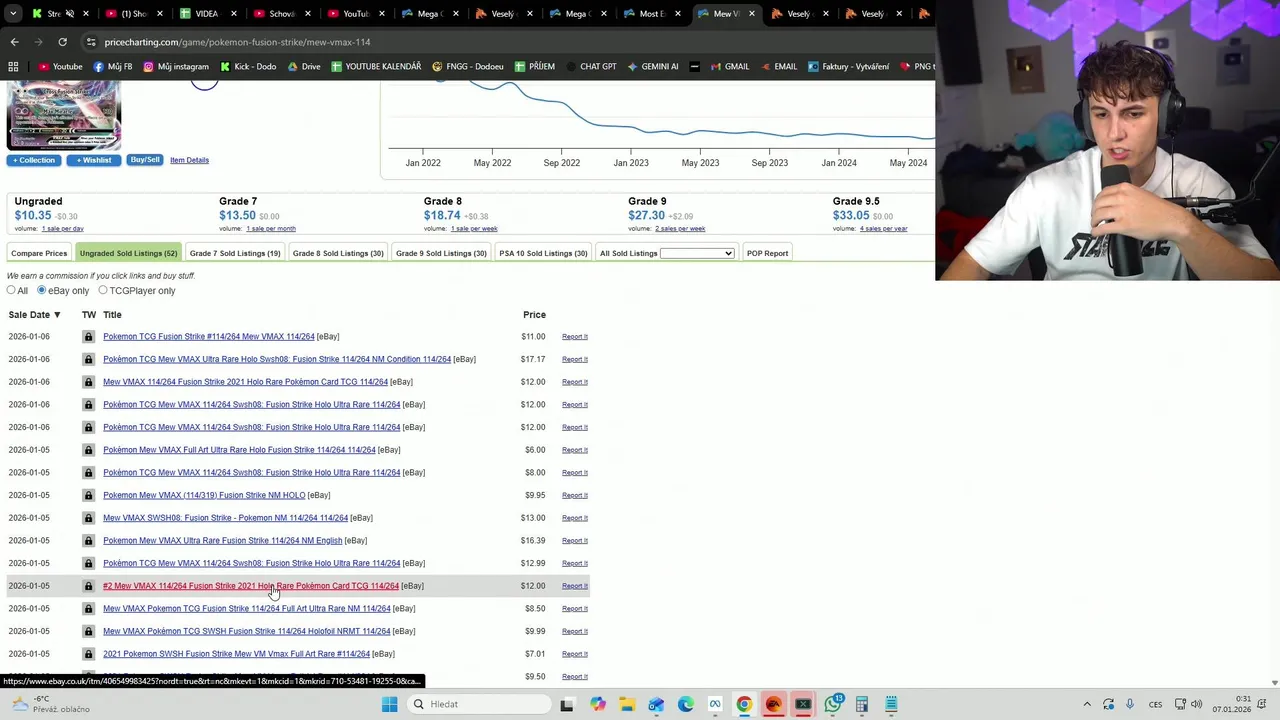This screenshot has width=1280, height=720.
Task: Click the page scrollbar down arrow
Action: tap(1274, 683)
